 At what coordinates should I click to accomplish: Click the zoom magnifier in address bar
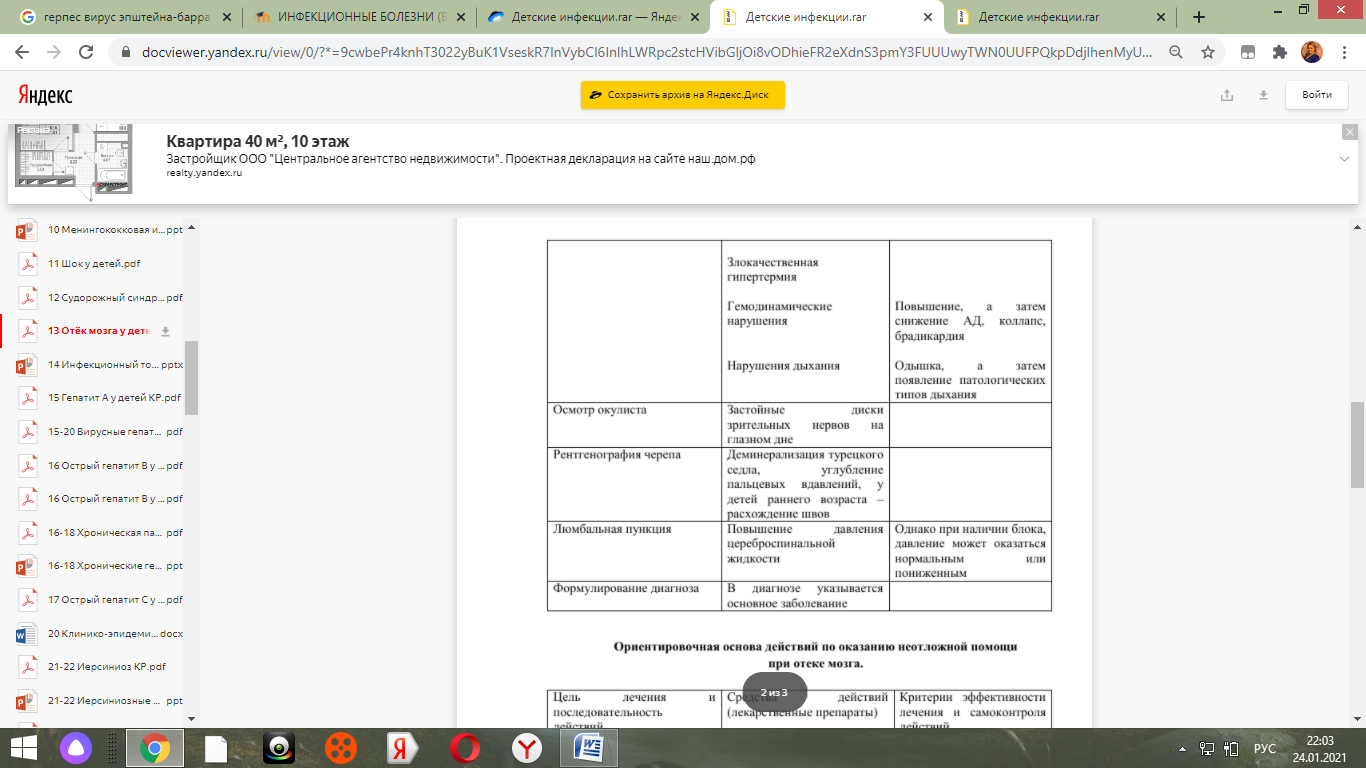[x=1176, y=52]
